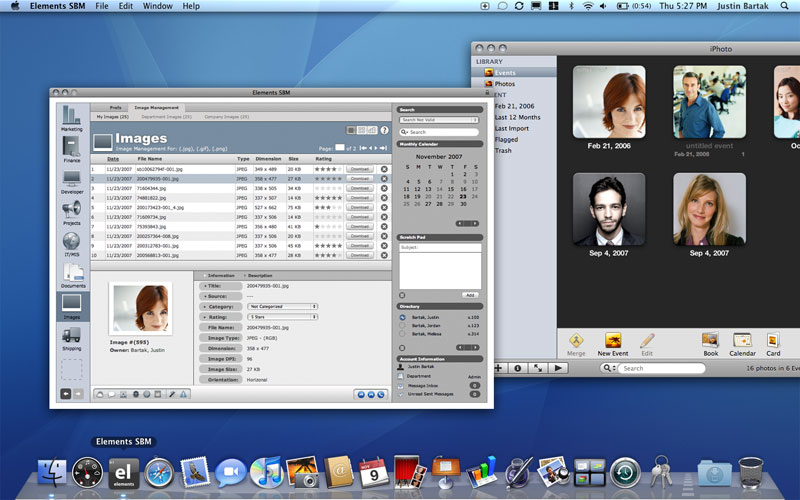Click the Add button in Scratch Pad

(x=469, y=295)
